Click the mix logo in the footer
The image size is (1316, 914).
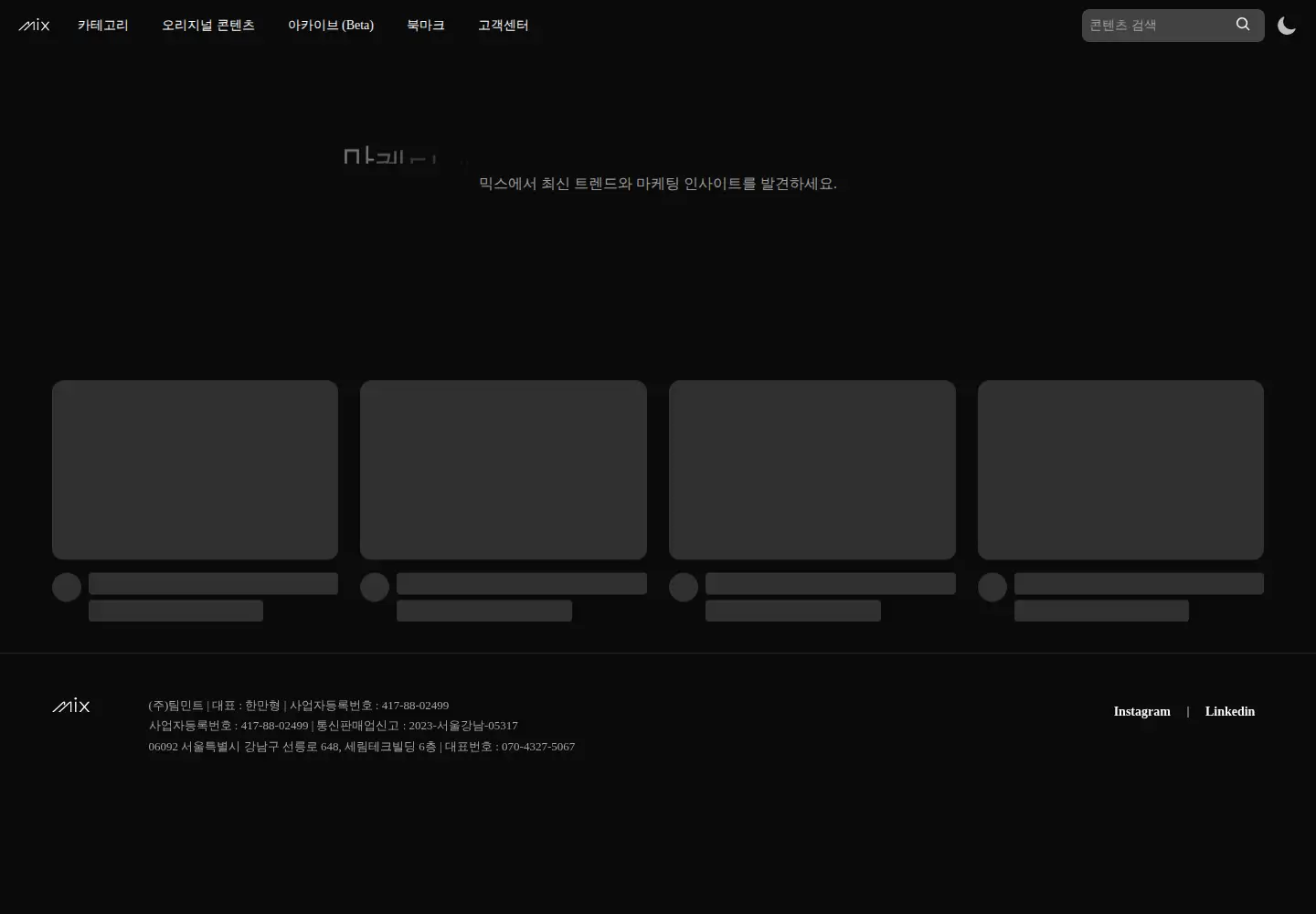71,706
